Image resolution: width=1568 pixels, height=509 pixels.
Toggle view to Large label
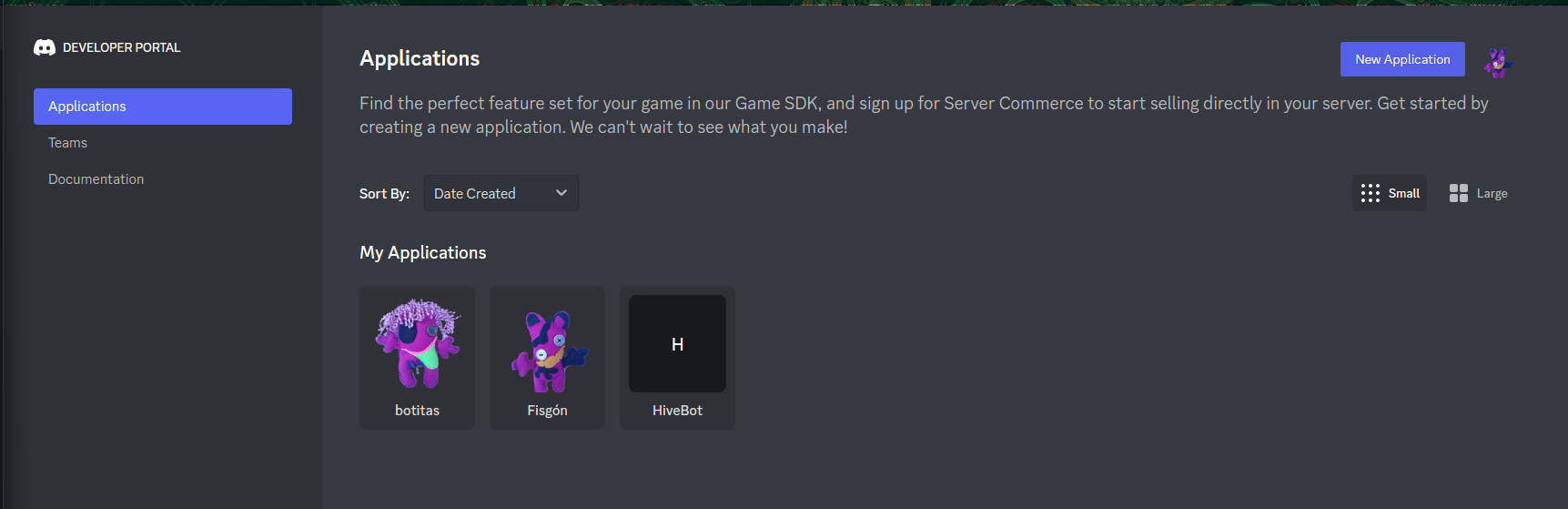click(x=1492, y=193)
